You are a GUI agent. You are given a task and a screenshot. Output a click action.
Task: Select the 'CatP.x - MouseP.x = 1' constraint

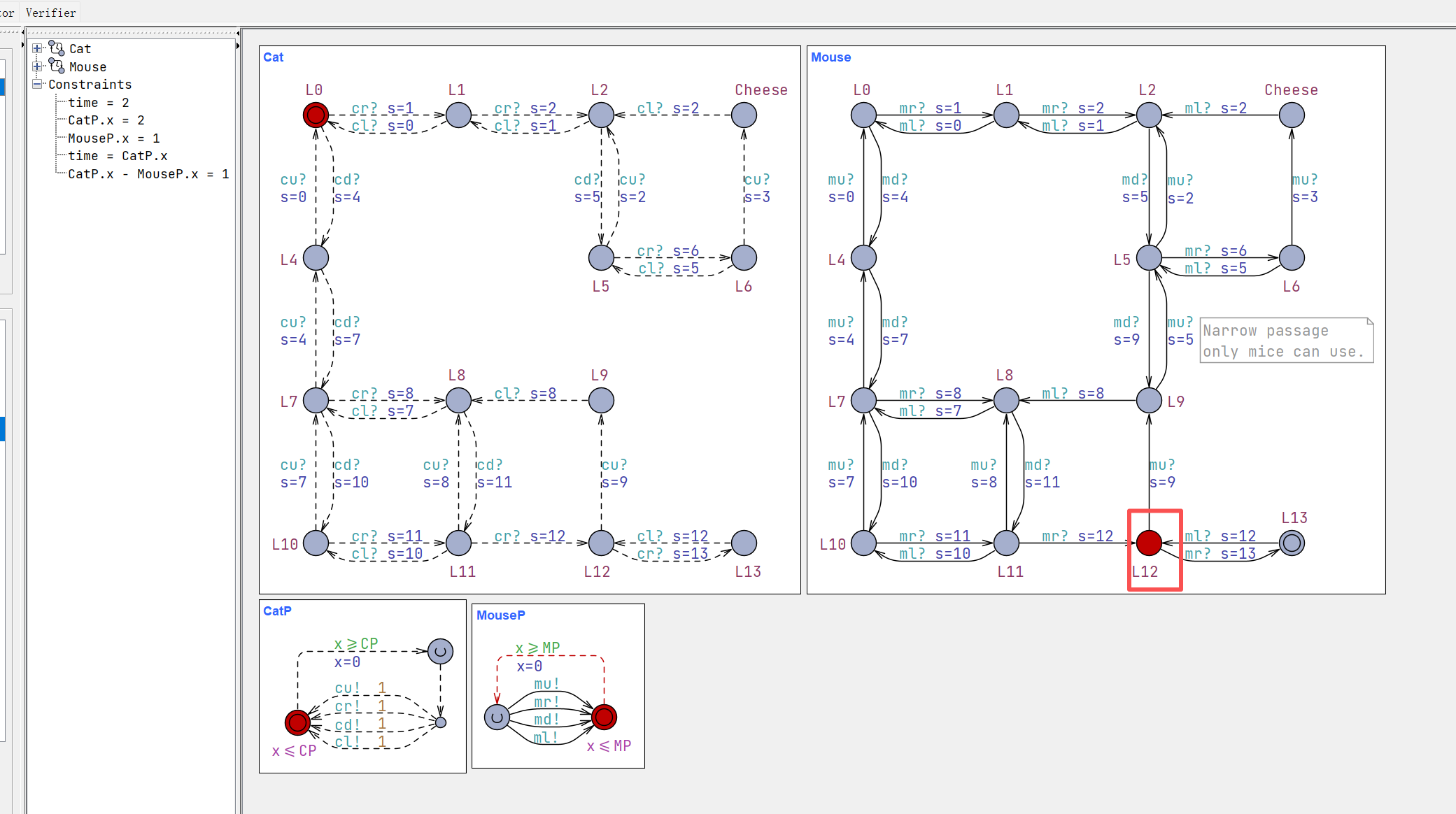click(x=148, y=174)
